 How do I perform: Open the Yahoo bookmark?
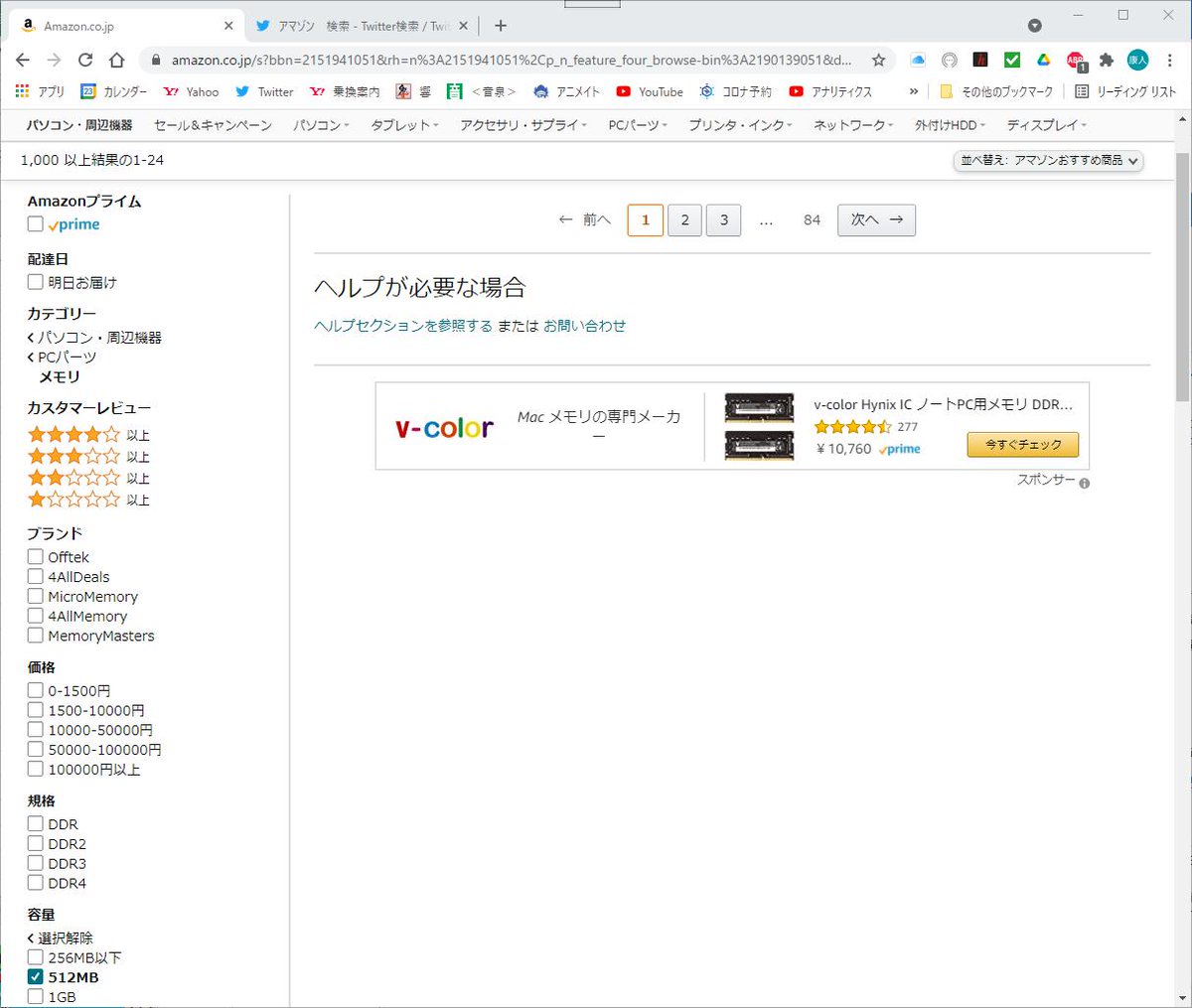(x=191, y=91)
